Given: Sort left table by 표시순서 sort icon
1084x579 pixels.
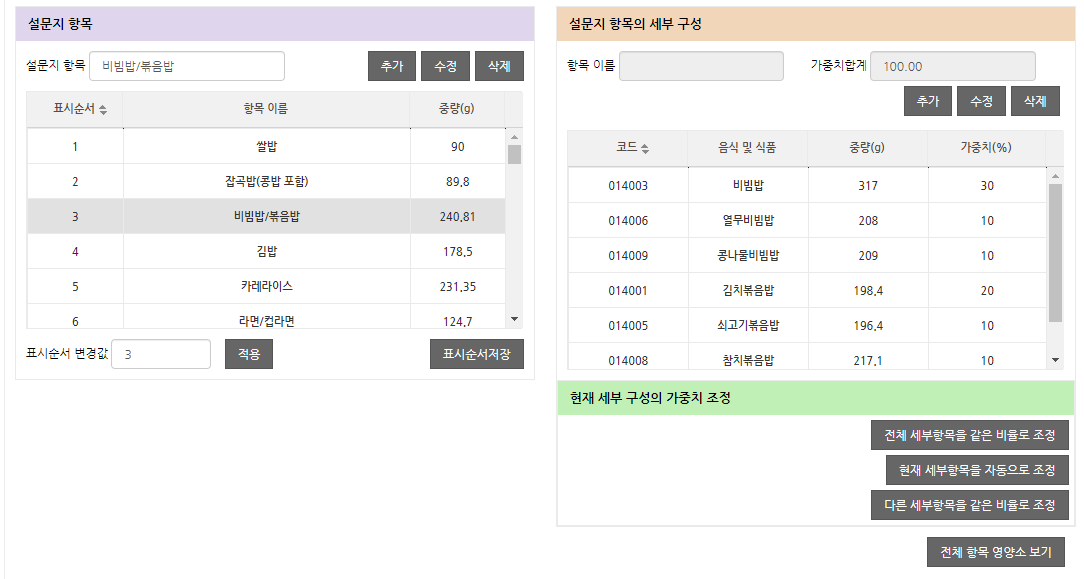Looking at the screenshot, I should (103, 109).
